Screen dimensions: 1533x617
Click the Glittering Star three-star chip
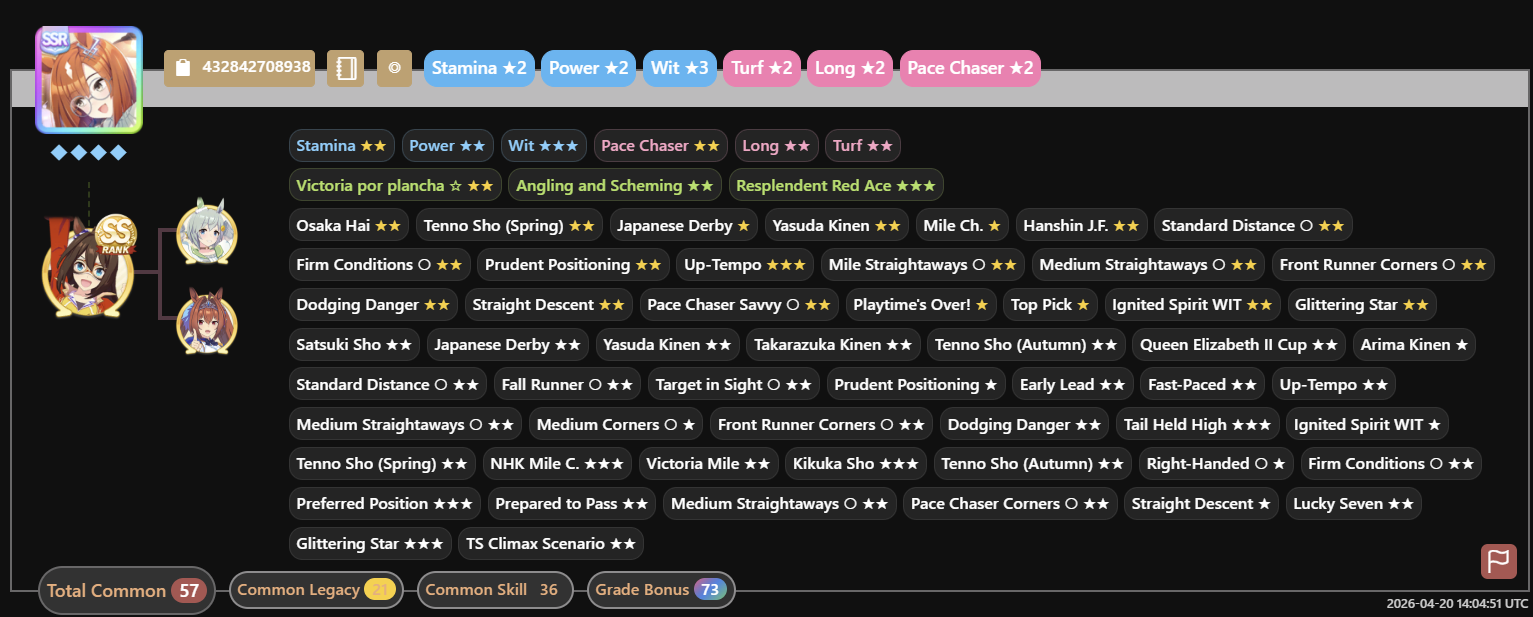pyautogui.click(x=370, y=543)
